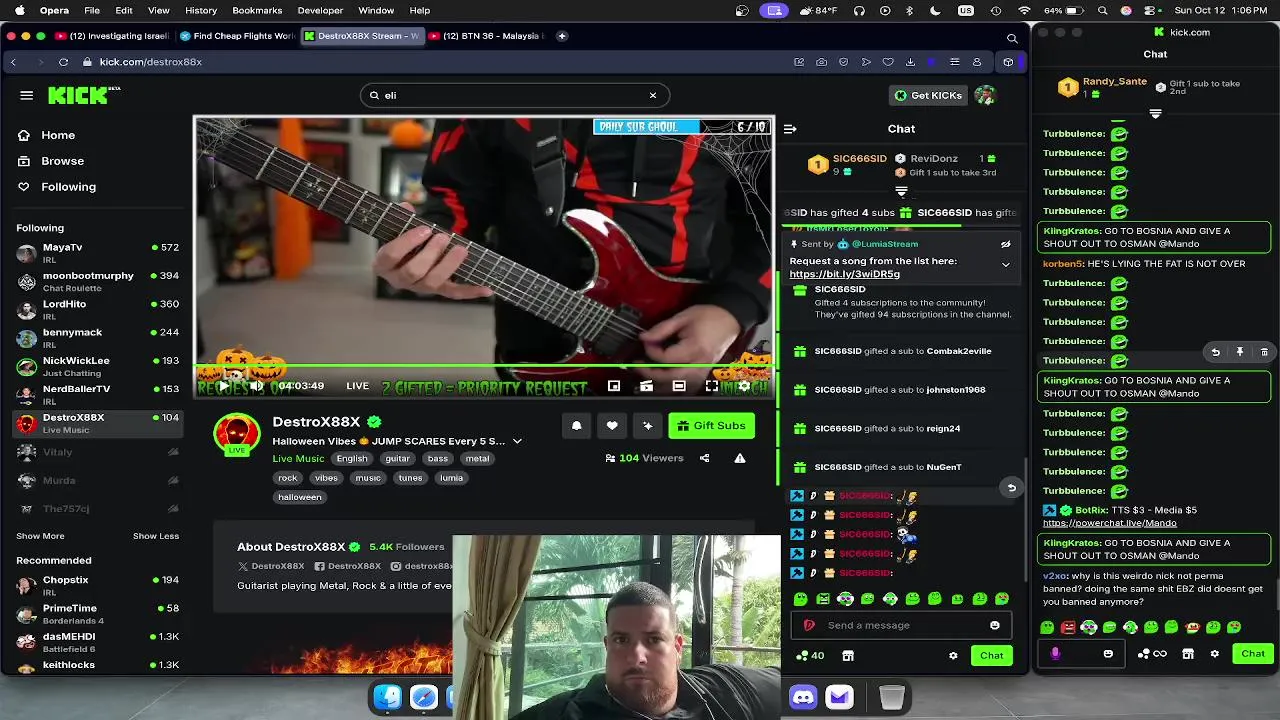This screenshot has height=720, width=1280.
Task: Open main chat settings gear
Action: 953,656
